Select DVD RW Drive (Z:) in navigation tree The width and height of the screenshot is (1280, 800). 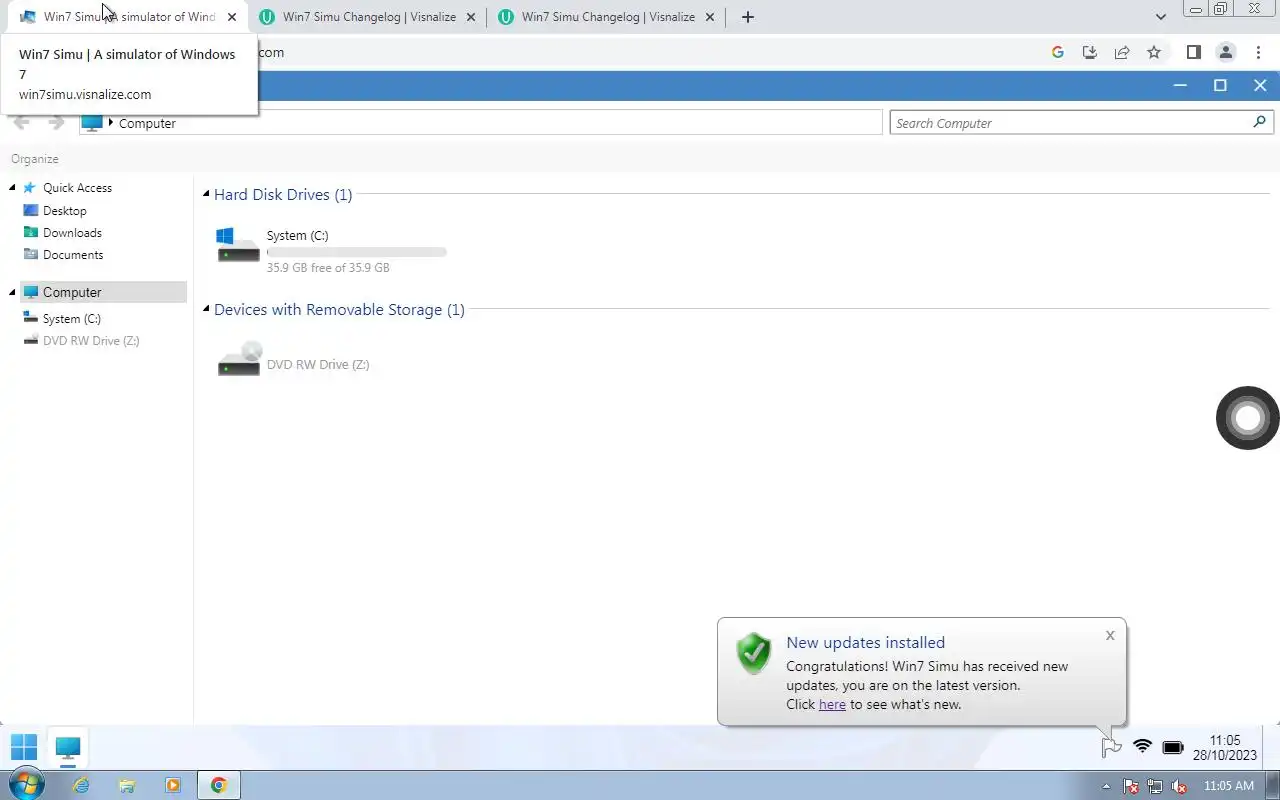point(91,341)
